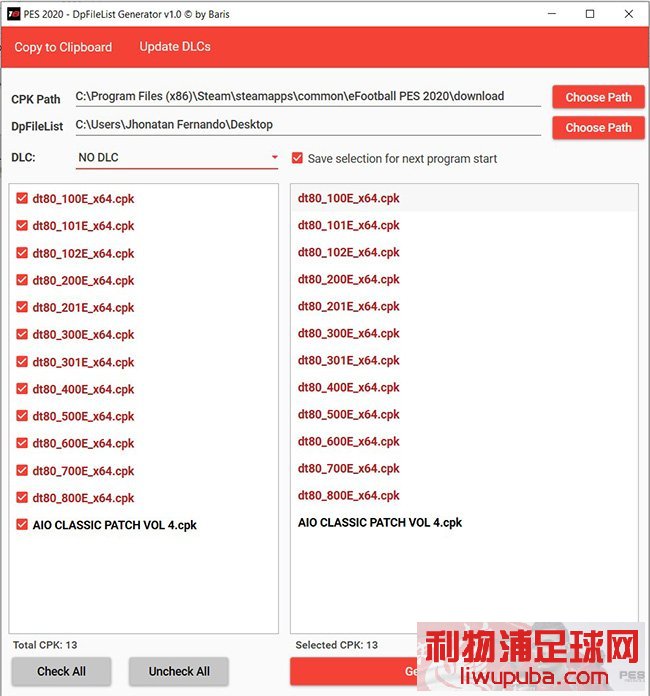Click the CPK Path input field
The height and width of the screenshot is (696, 650).
(308, 96)
